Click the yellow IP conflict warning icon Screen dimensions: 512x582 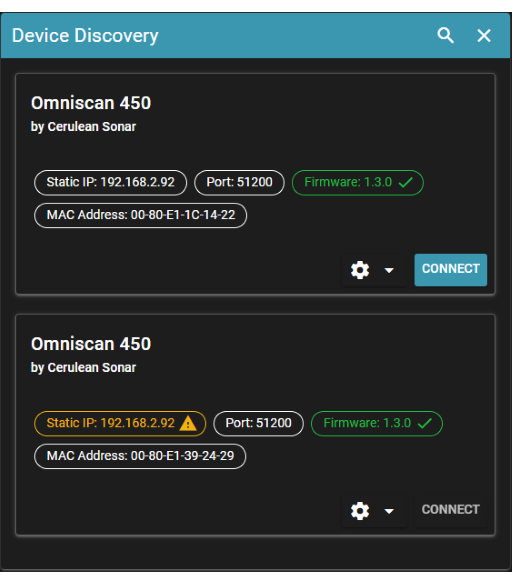click(x=188, y=423)
